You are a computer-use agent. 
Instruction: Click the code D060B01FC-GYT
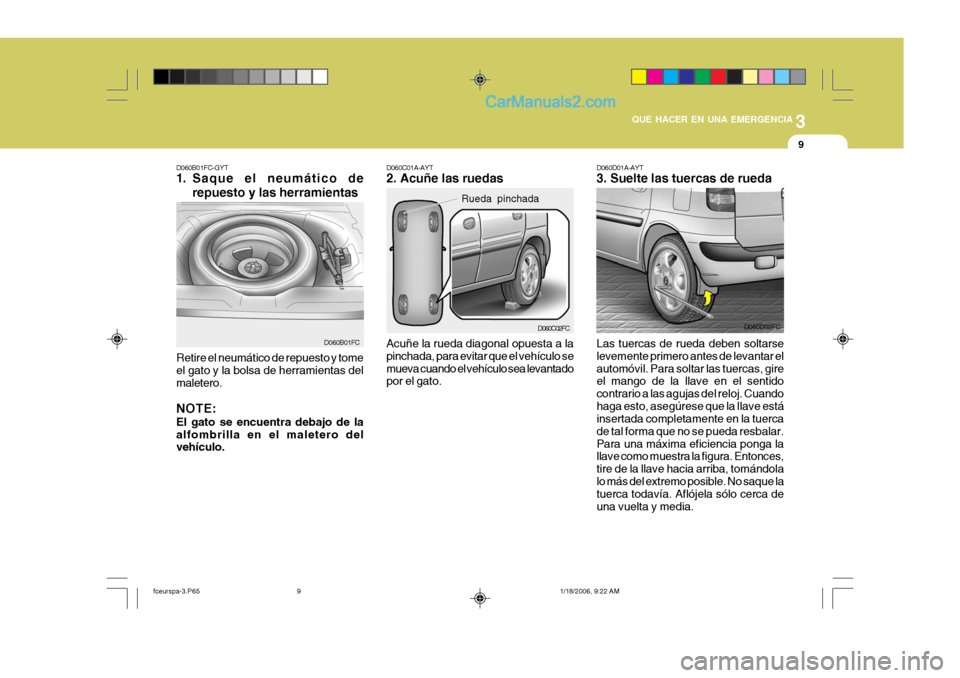point(202,167)
